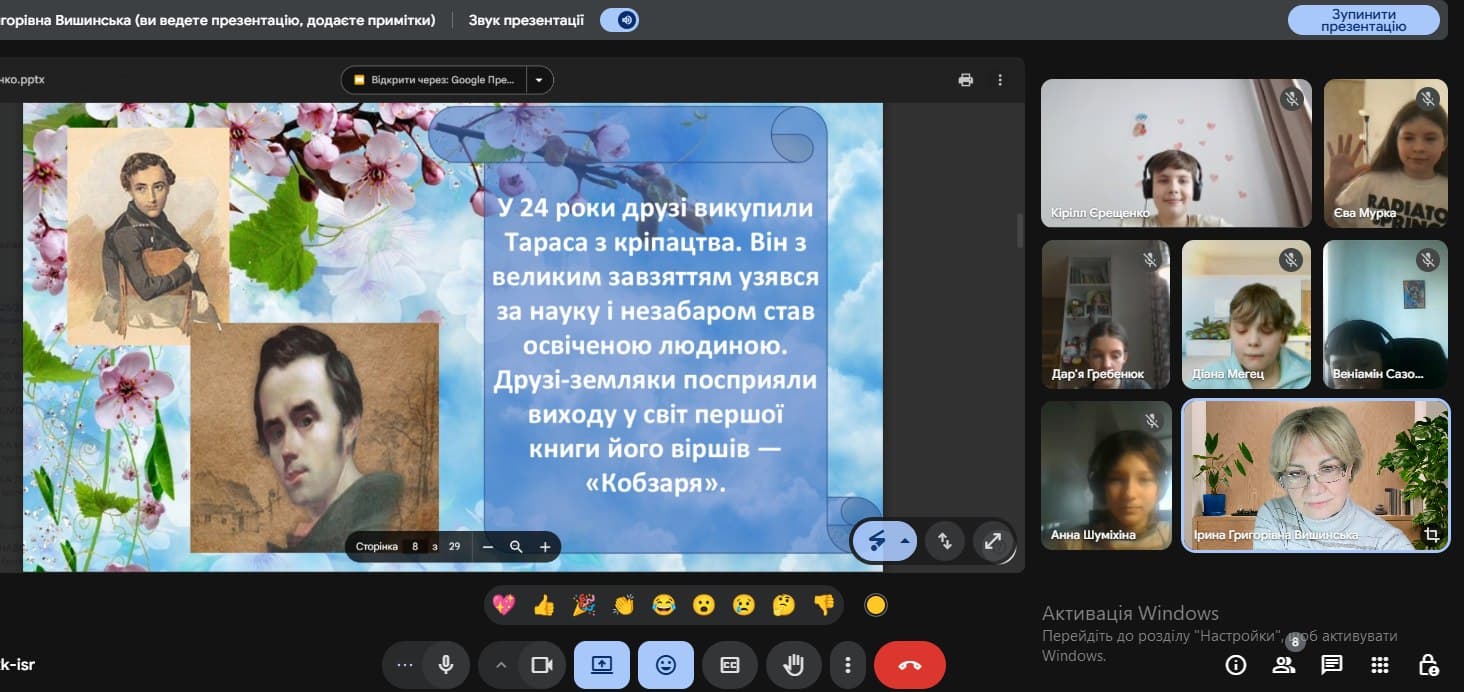Click the lightning presentation control button
The height and width of the screenshot is (692, 1464).
(x=877, y=541)
